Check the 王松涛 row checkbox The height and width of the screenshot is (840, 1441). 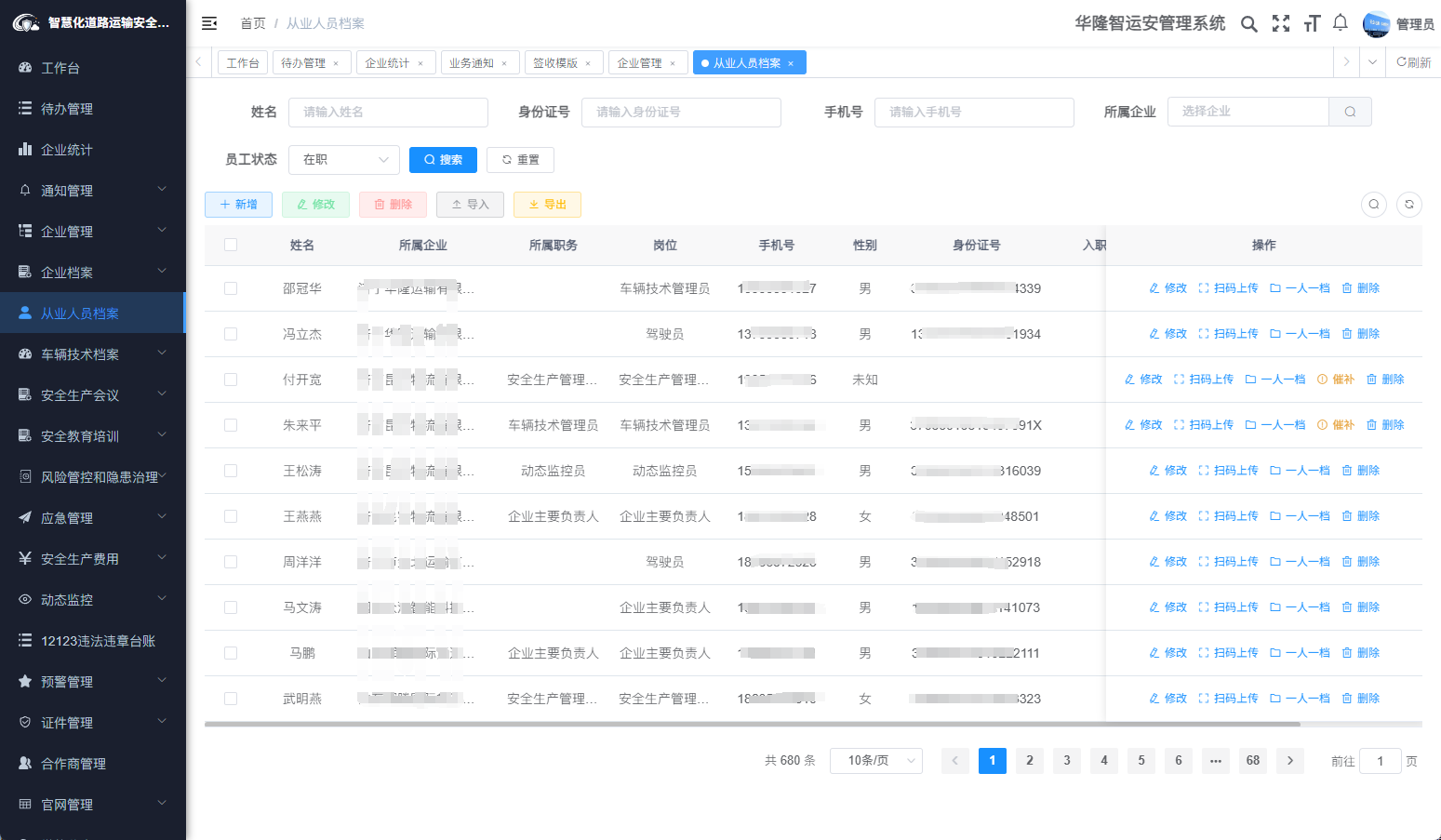pos(231,471)
